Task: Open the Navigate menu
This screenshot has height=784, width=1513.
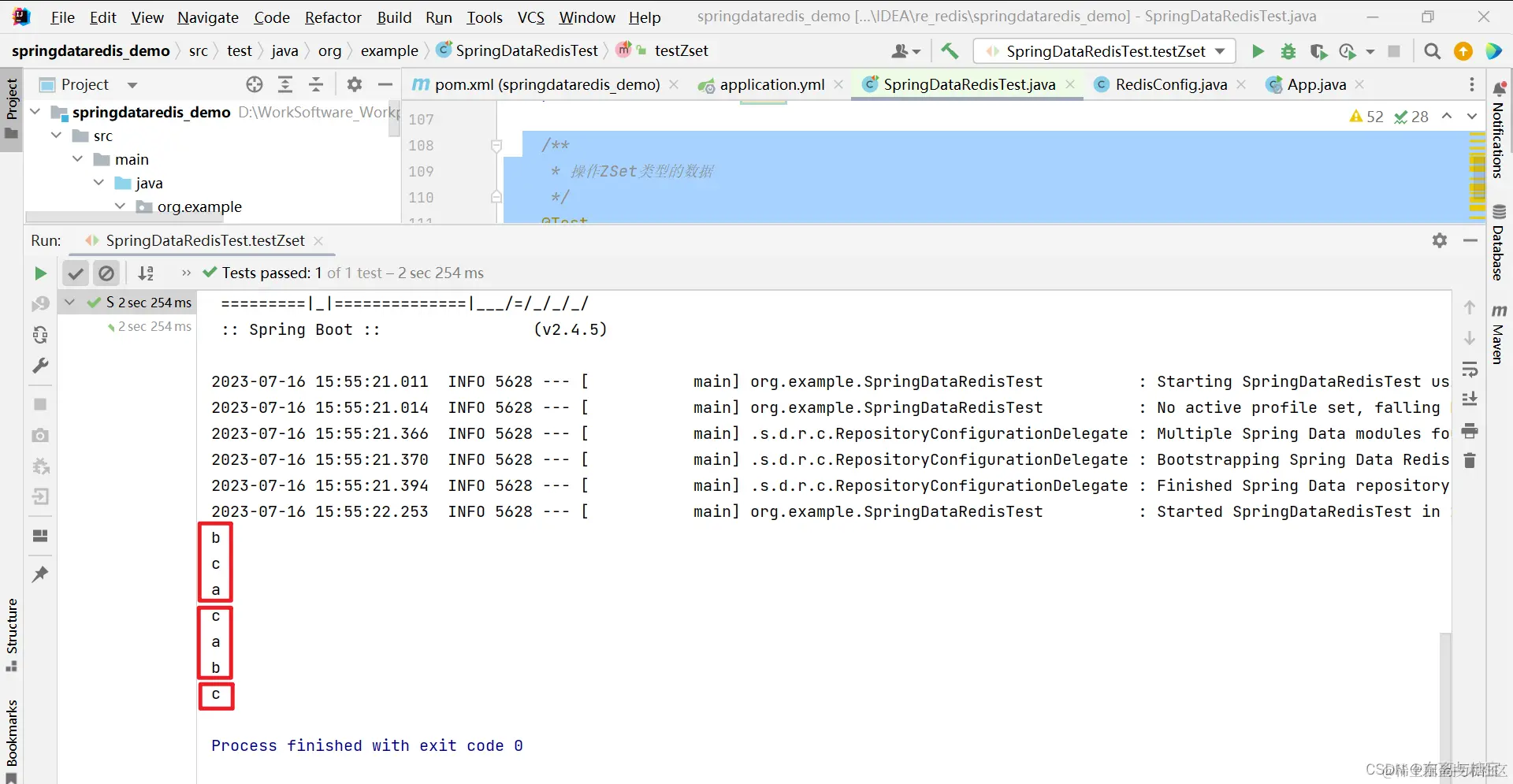Action: [208, 17]
